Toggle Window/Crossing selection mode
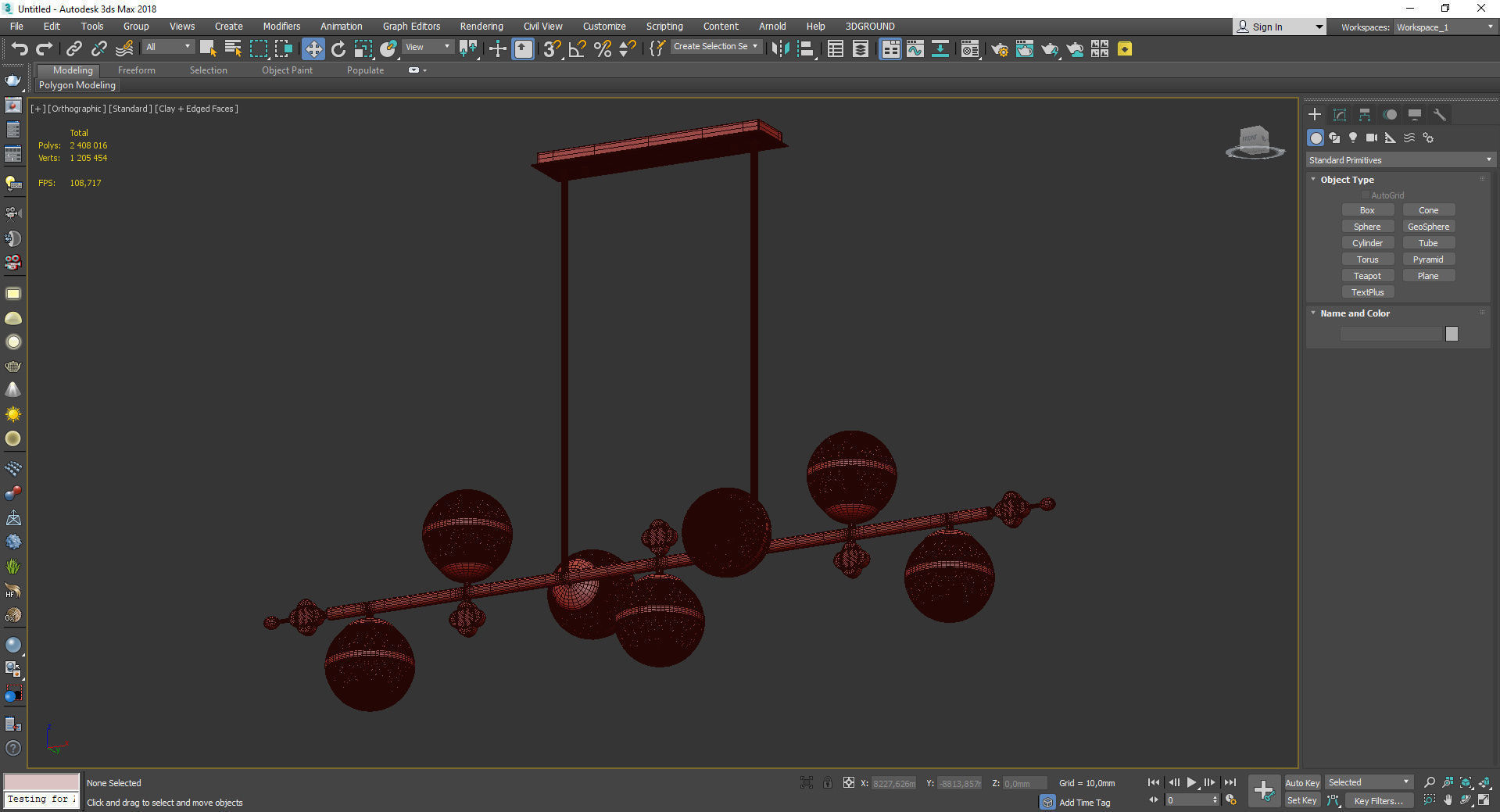Image resolution: width=1500 pixels, height=812 pixels. 283,48
